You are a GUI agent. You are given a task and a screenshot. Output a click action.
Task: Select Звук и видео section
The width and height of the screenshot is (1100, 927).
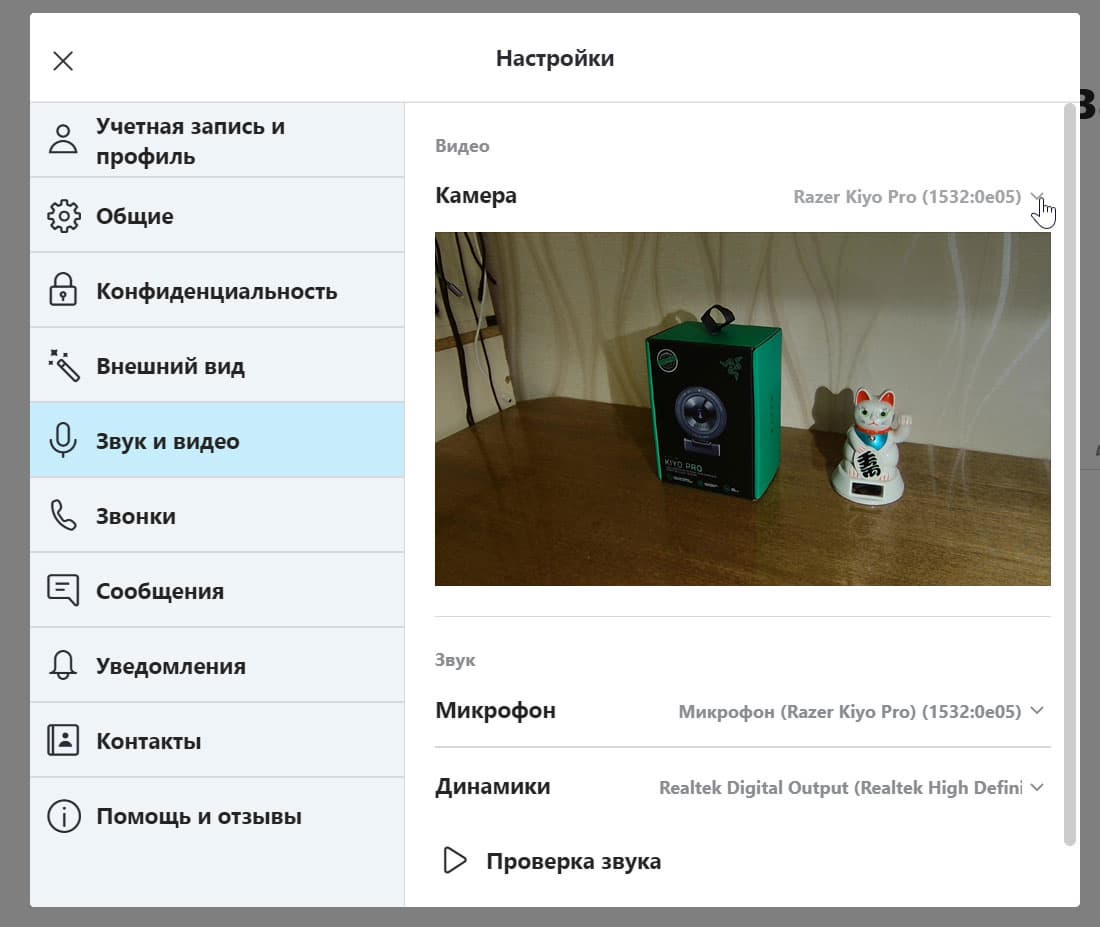(x=217, y=441)
